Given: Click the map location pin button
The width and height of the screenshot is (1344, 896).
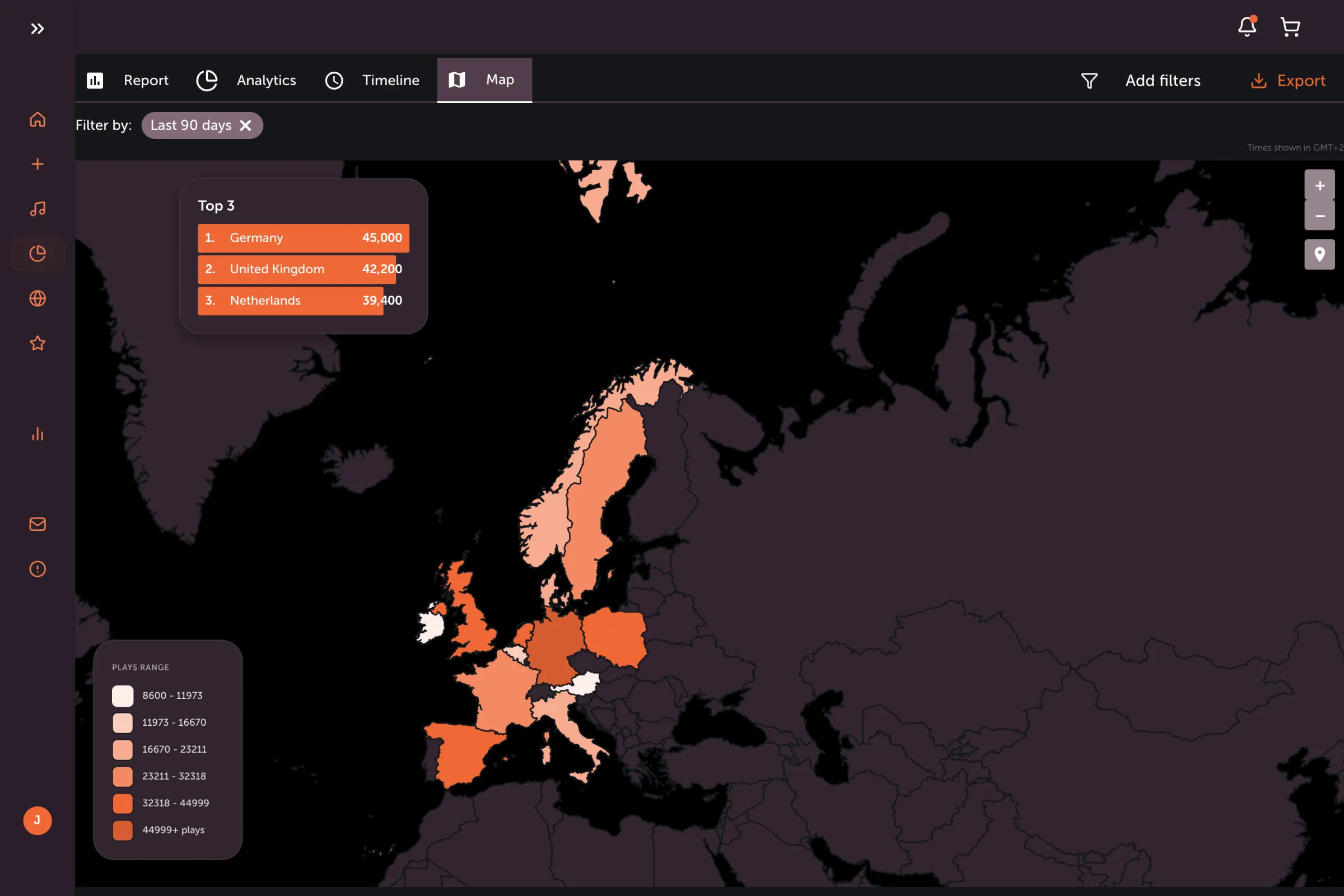Looking at the screenshot, I should [1319, 254].
